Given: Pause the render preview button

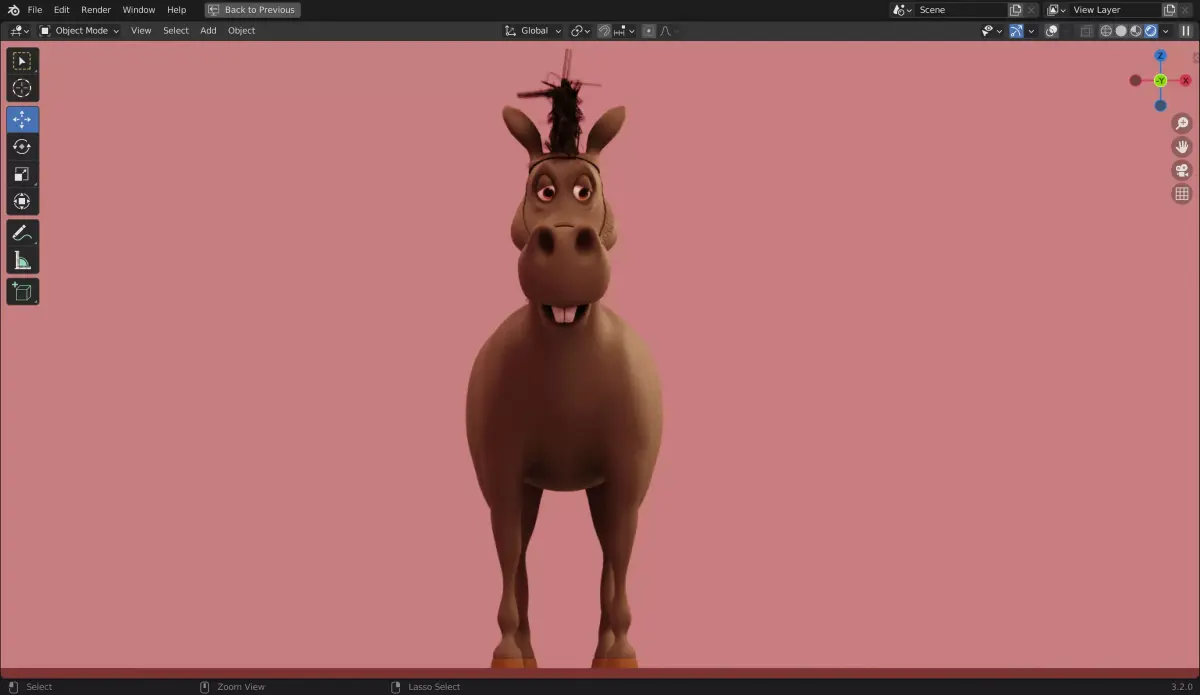Looking at the screenshot, I should click(1186, 31).
